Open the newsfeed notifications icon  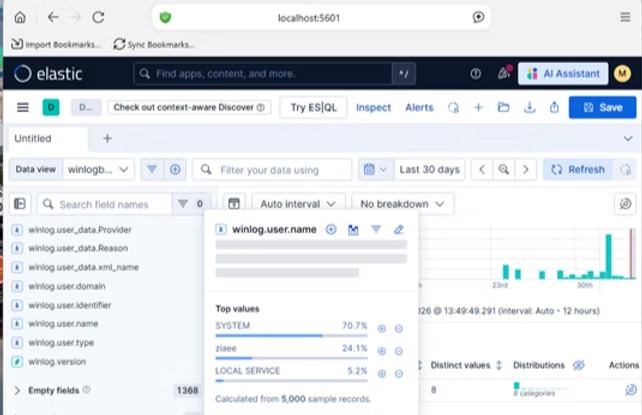(504, 74)
